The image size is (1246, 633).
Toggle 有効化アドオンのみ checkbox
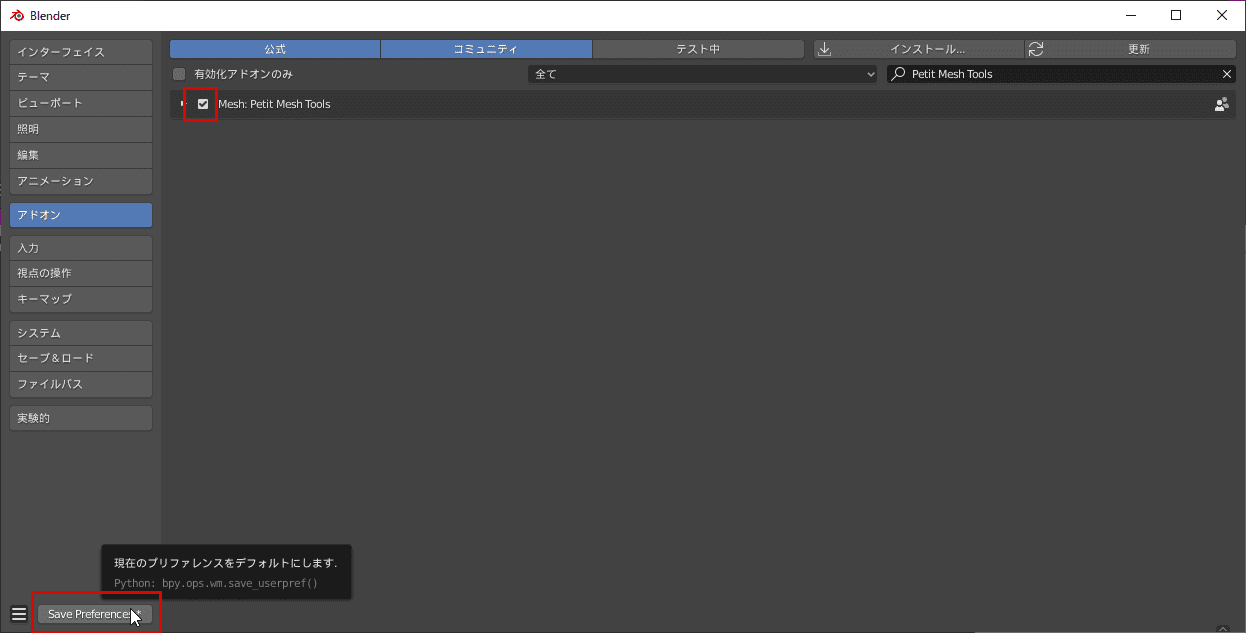(179, 74)
